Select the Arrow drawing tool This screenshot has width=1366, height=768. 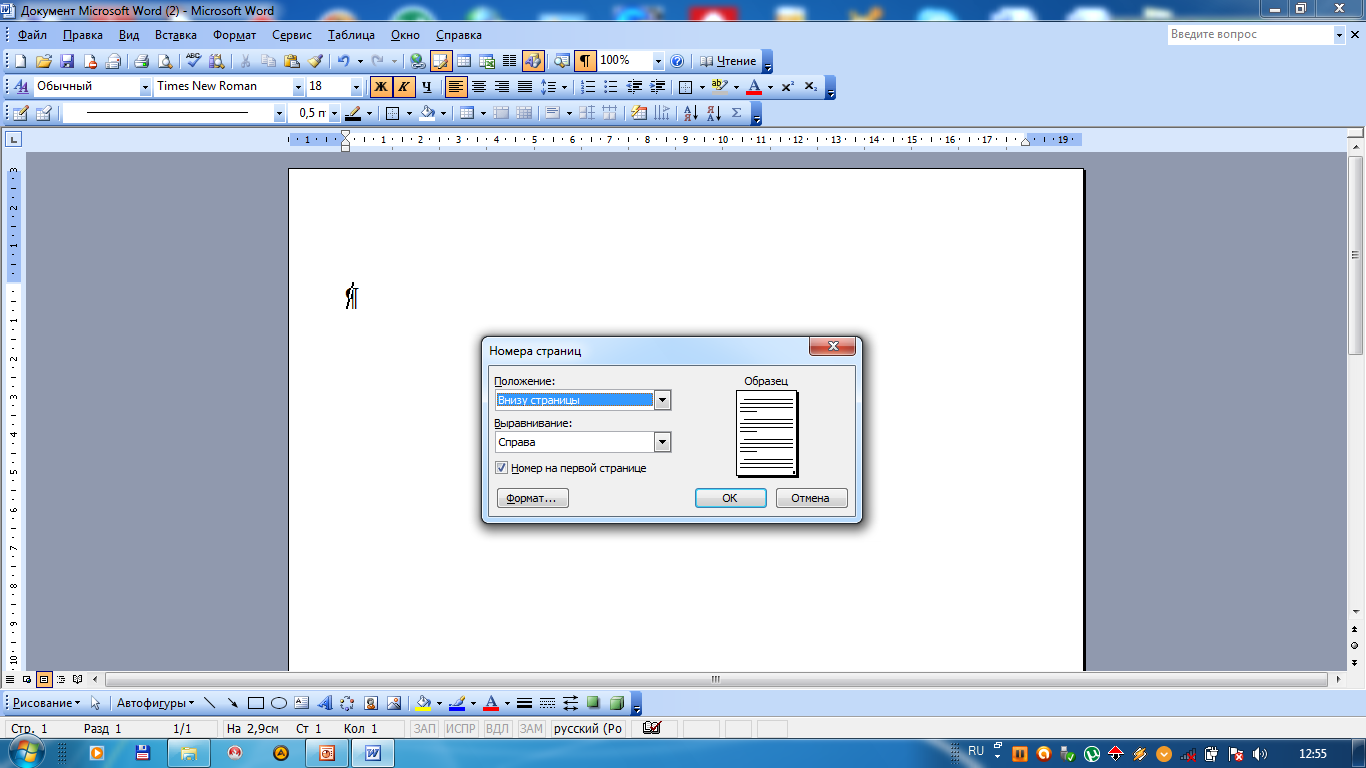[x=233, y=703]
